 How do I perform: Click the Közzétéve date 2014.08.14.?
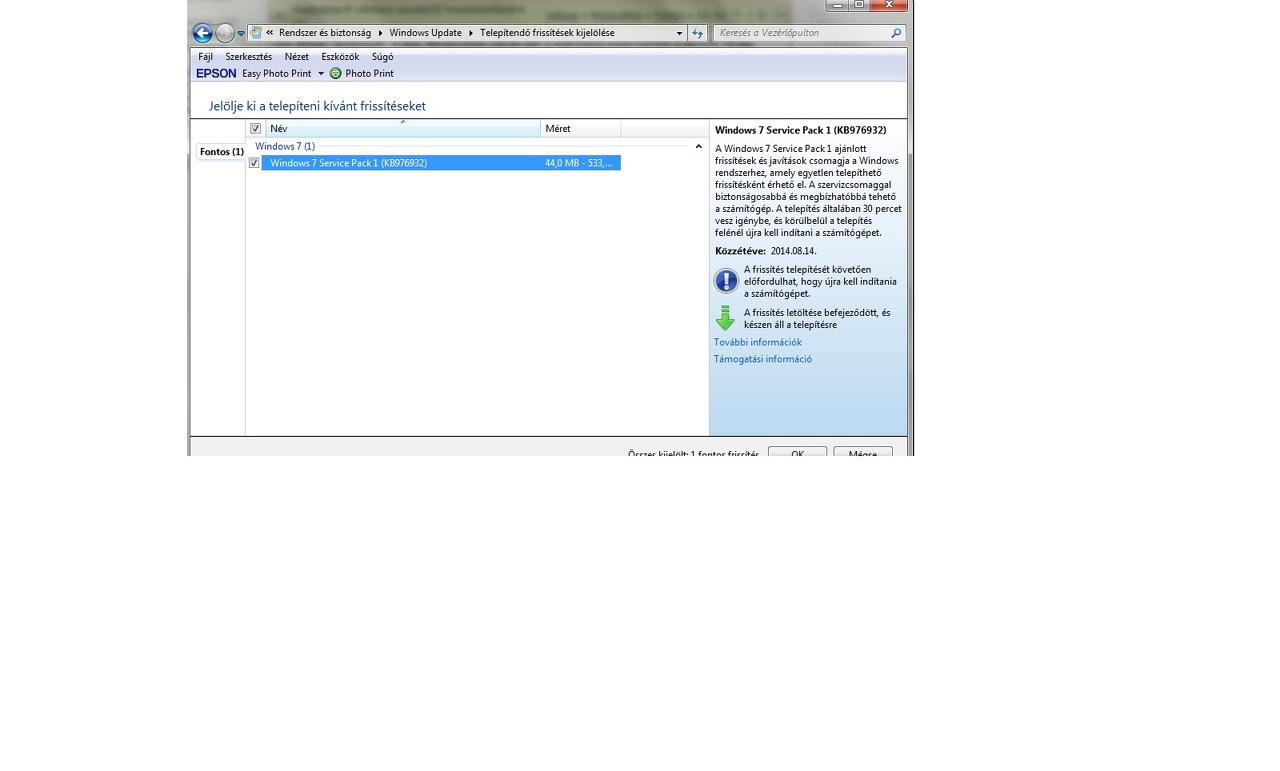pos(793,251)
